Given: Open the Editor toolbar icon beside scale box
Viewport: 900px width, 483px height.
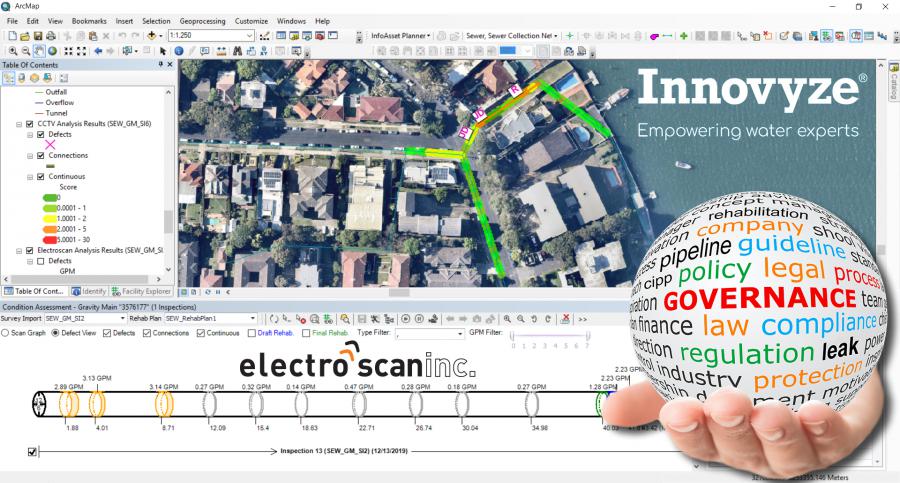Looking at the screenshot, I should point(265,36).
